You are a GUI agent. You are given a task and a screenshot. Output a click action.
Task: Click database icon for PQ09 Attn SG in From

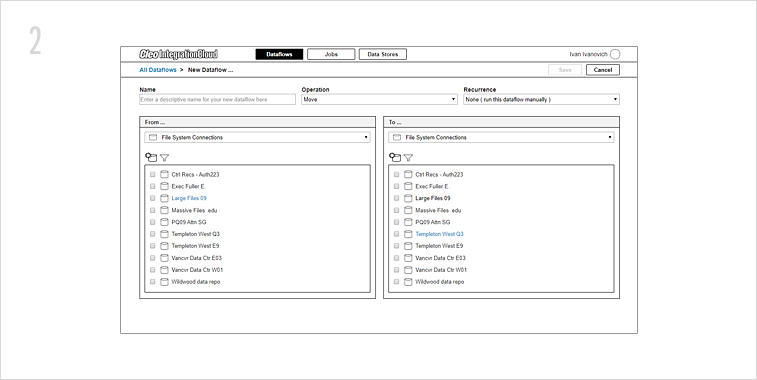point(164,222)
